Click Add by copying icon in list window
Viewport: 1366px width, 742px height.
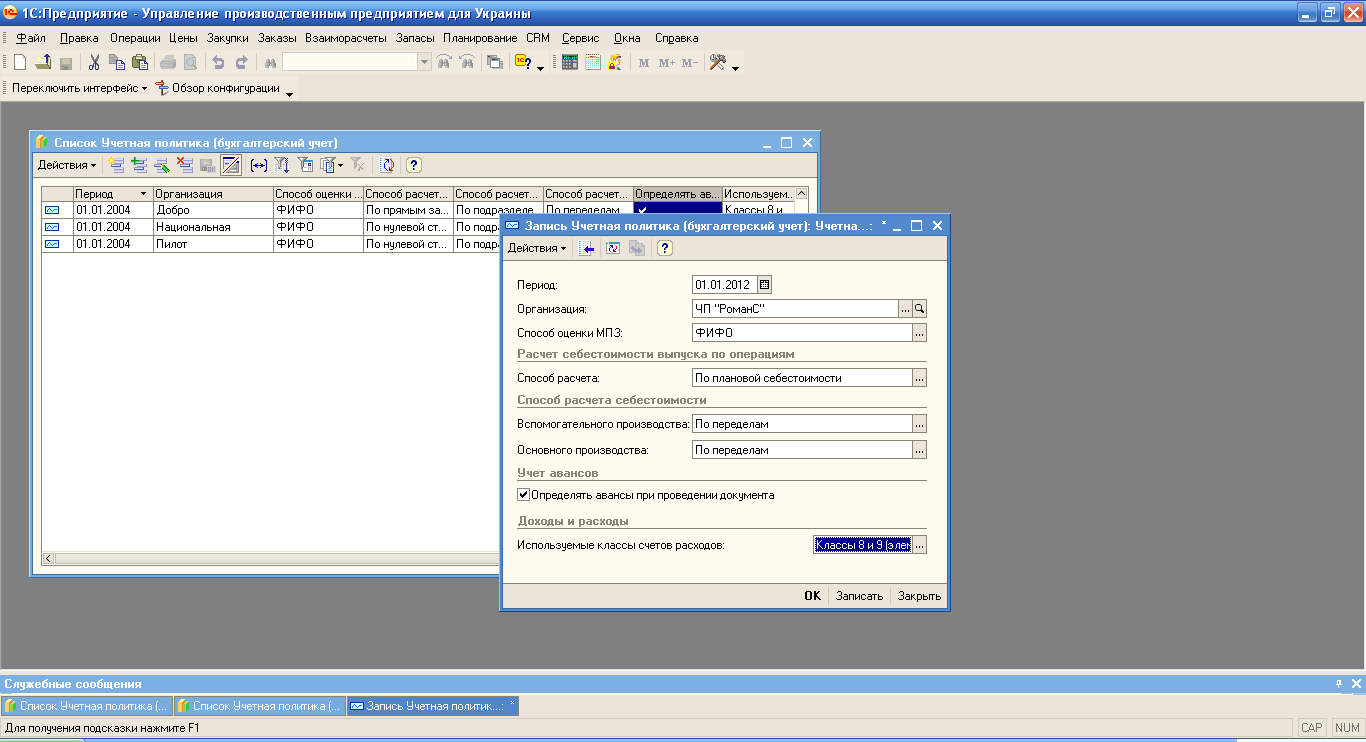point(139,165)
